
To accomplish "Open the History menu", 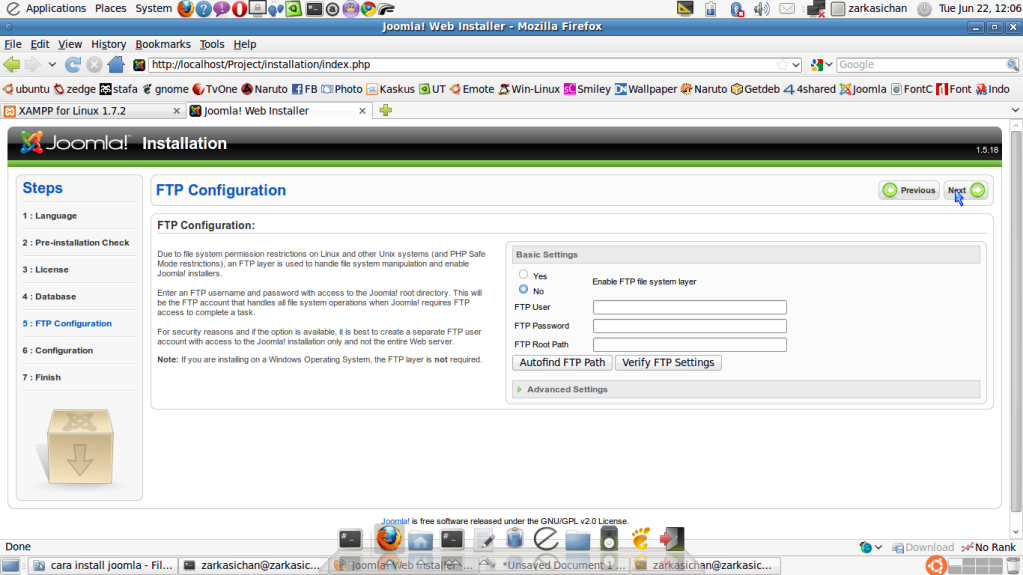I will click(108, 44).
